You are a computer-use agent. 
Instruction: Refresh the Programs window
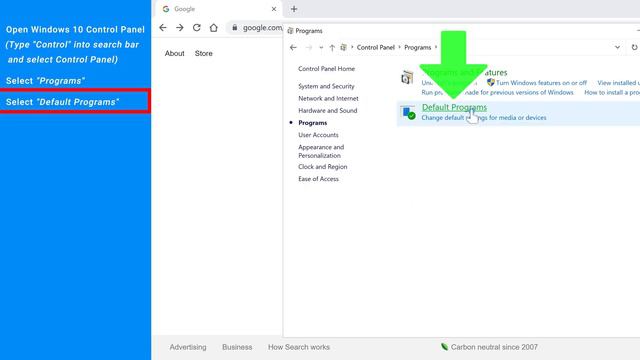tap(634, 47)
